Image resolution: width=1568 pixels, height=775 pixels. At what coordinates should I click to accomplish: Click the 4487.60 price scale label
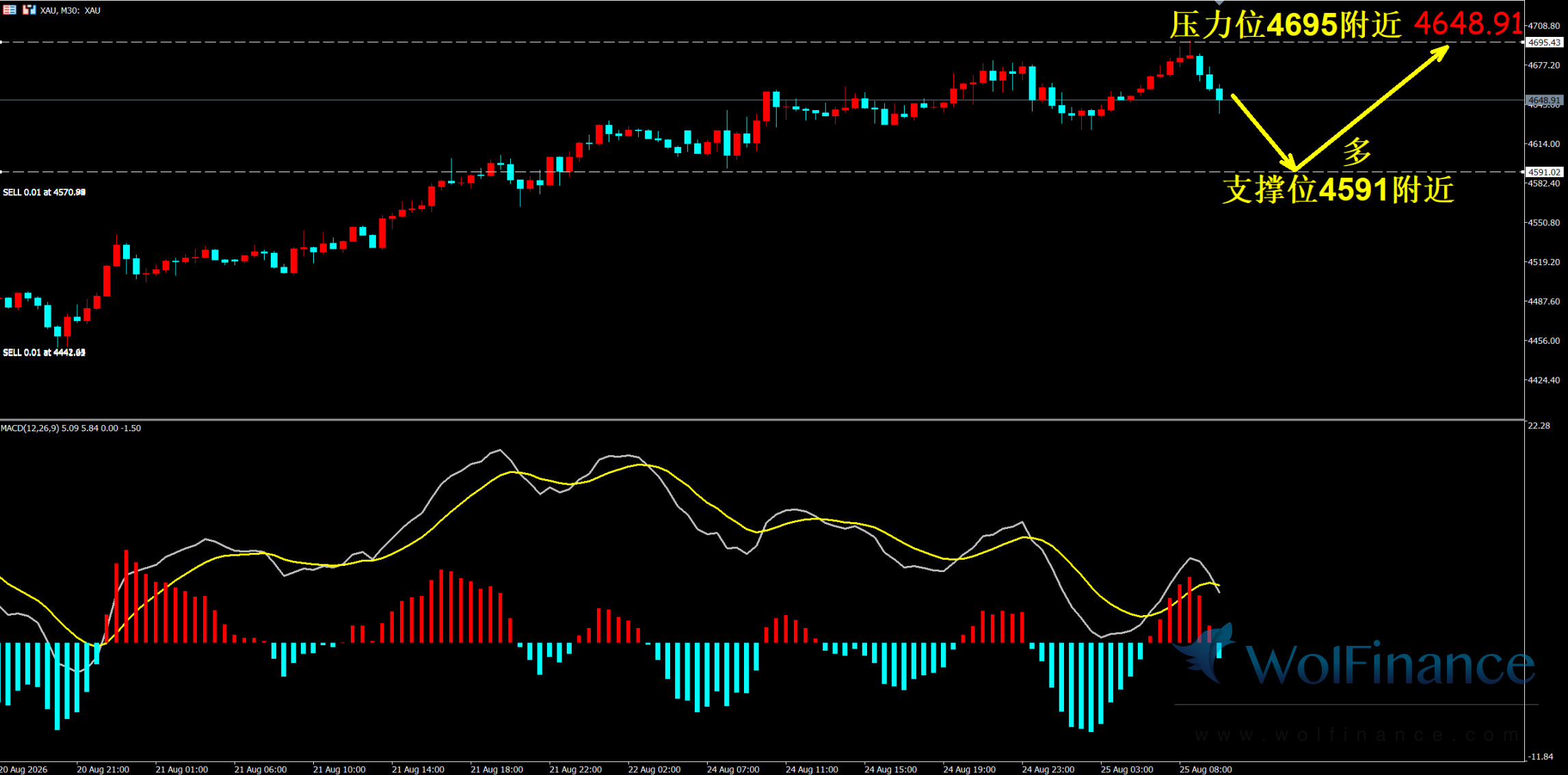pos(1544,301)
